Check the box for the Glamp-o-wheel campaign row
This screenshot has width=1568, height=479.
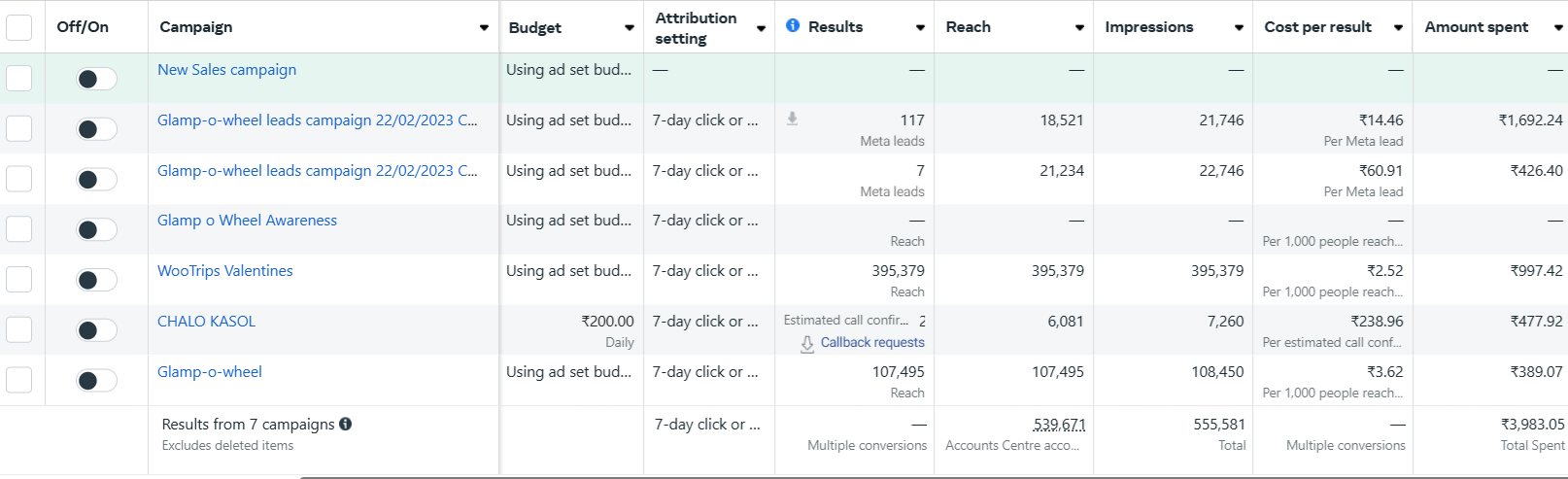click(19, 380)
